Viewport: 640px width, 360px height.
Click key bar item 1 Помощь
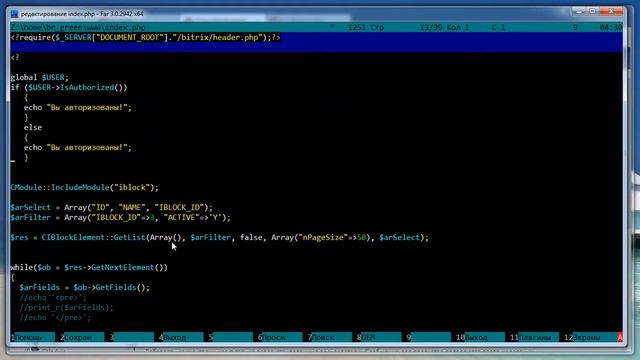32,338
